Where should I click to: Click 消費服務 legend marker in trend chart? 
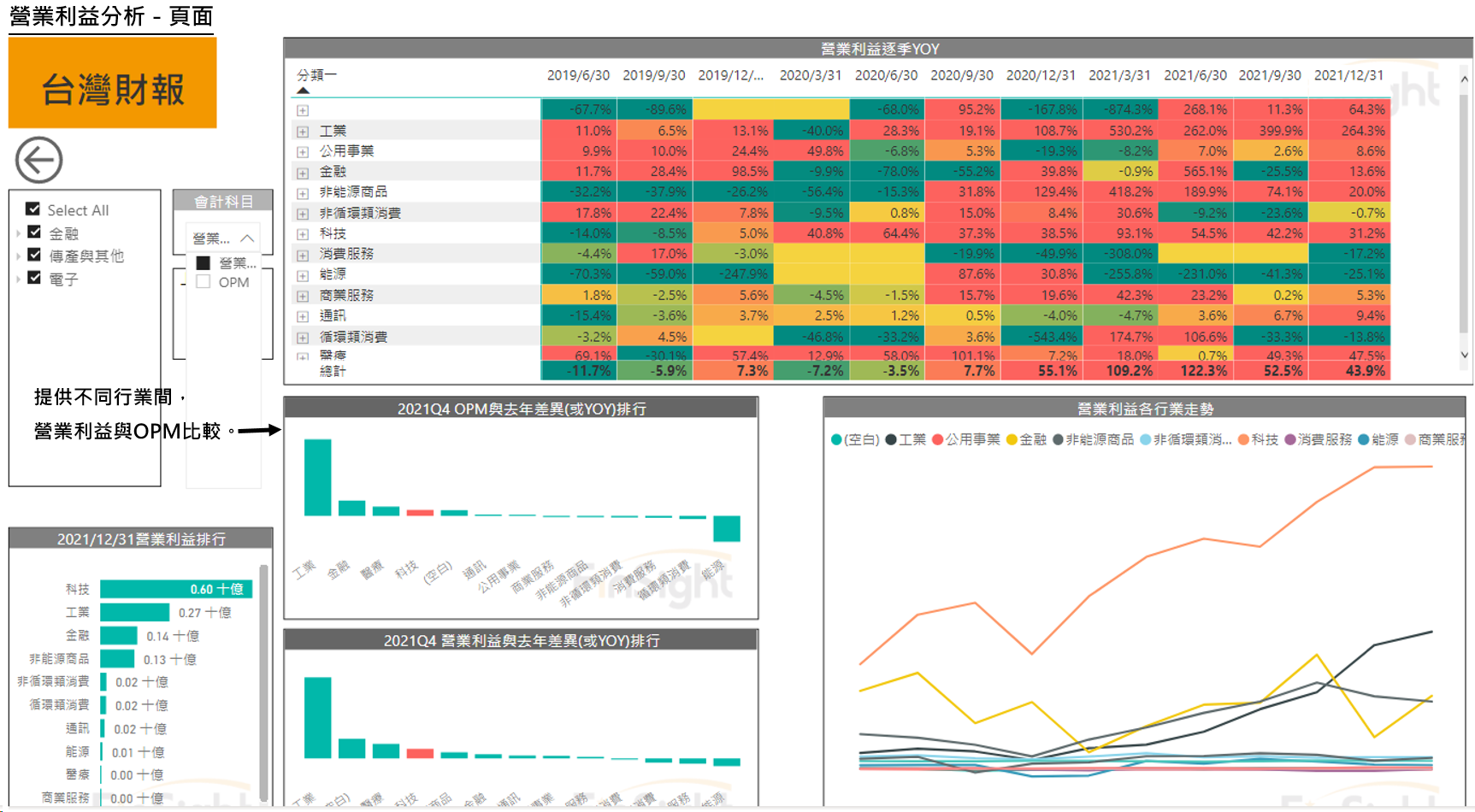click(1290, 439)
